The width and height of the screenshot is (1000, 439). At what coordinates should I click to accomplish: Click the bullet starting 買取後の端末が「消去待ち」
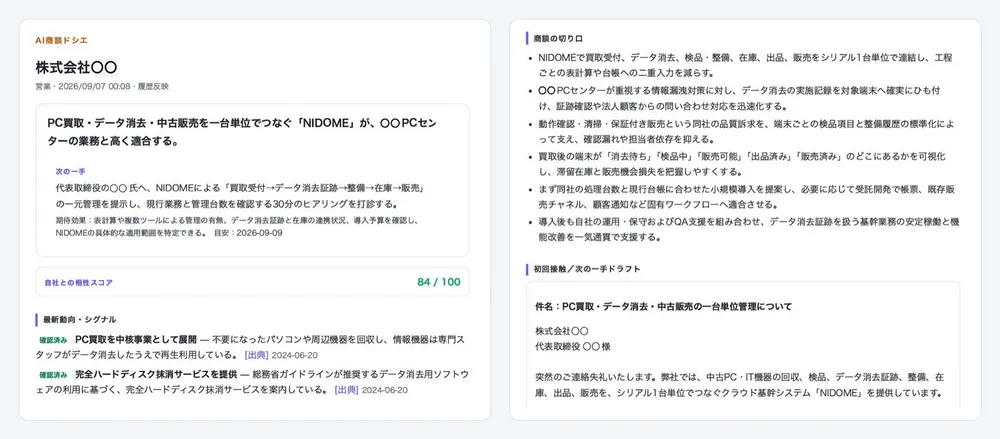click(742, 164)
